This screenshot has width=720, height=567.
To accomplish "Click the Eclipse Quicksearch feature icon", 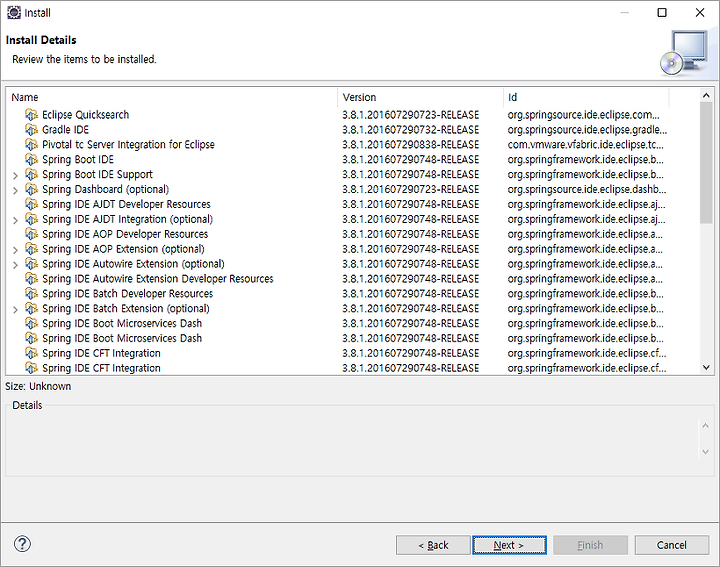I will coord(31,115).
